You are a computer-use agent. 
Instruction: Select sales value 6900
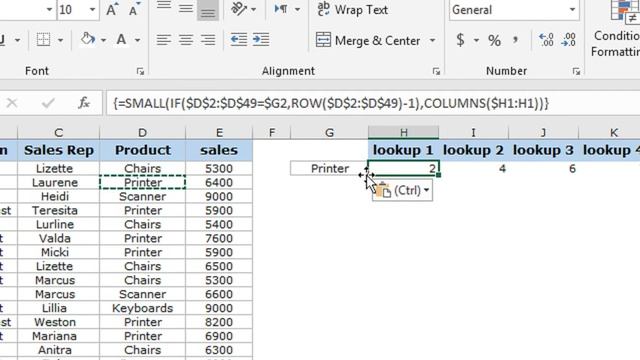pos(219,336)
